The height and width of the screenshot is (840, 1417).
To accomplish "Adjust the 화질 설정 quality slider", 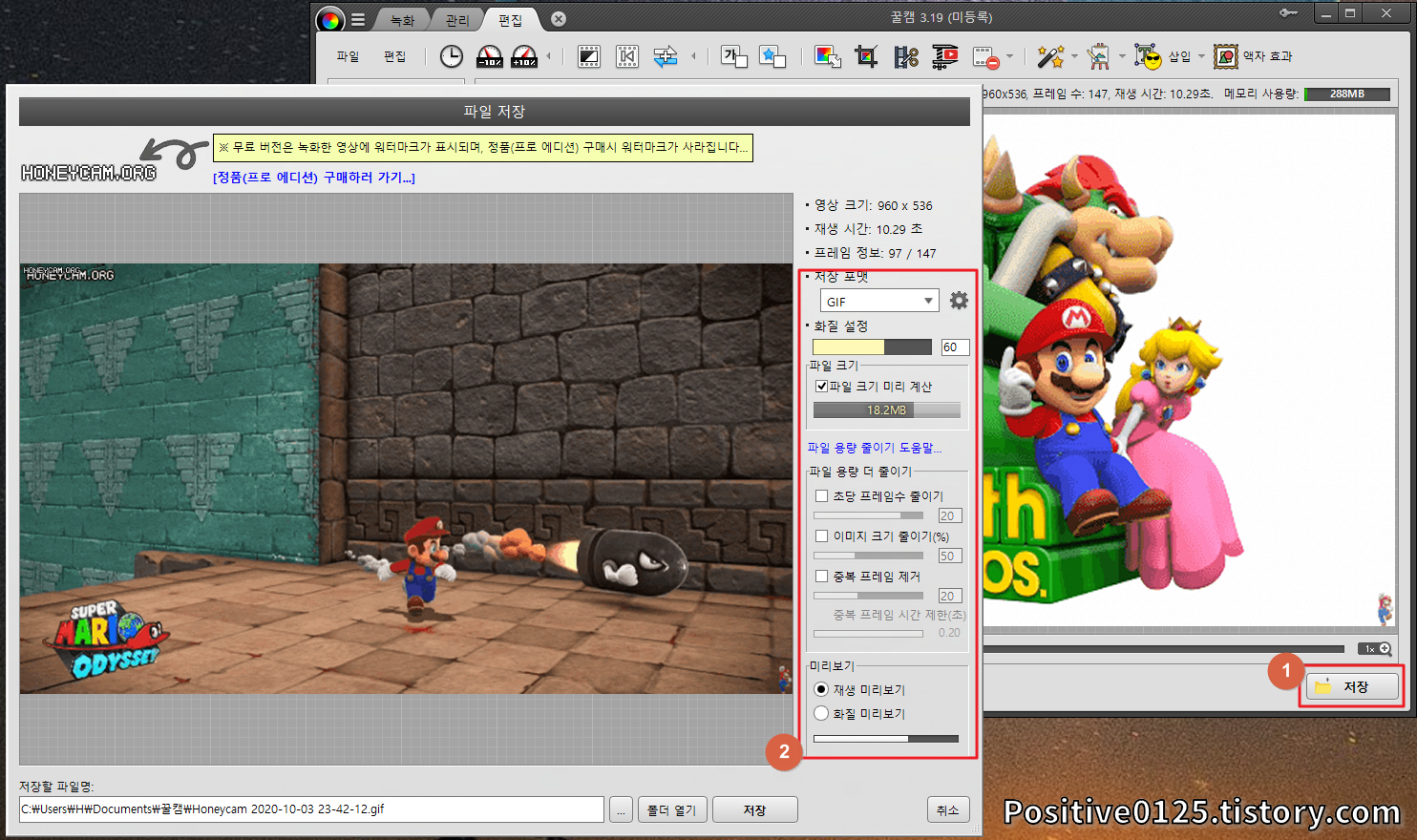I will click(872, 347).
